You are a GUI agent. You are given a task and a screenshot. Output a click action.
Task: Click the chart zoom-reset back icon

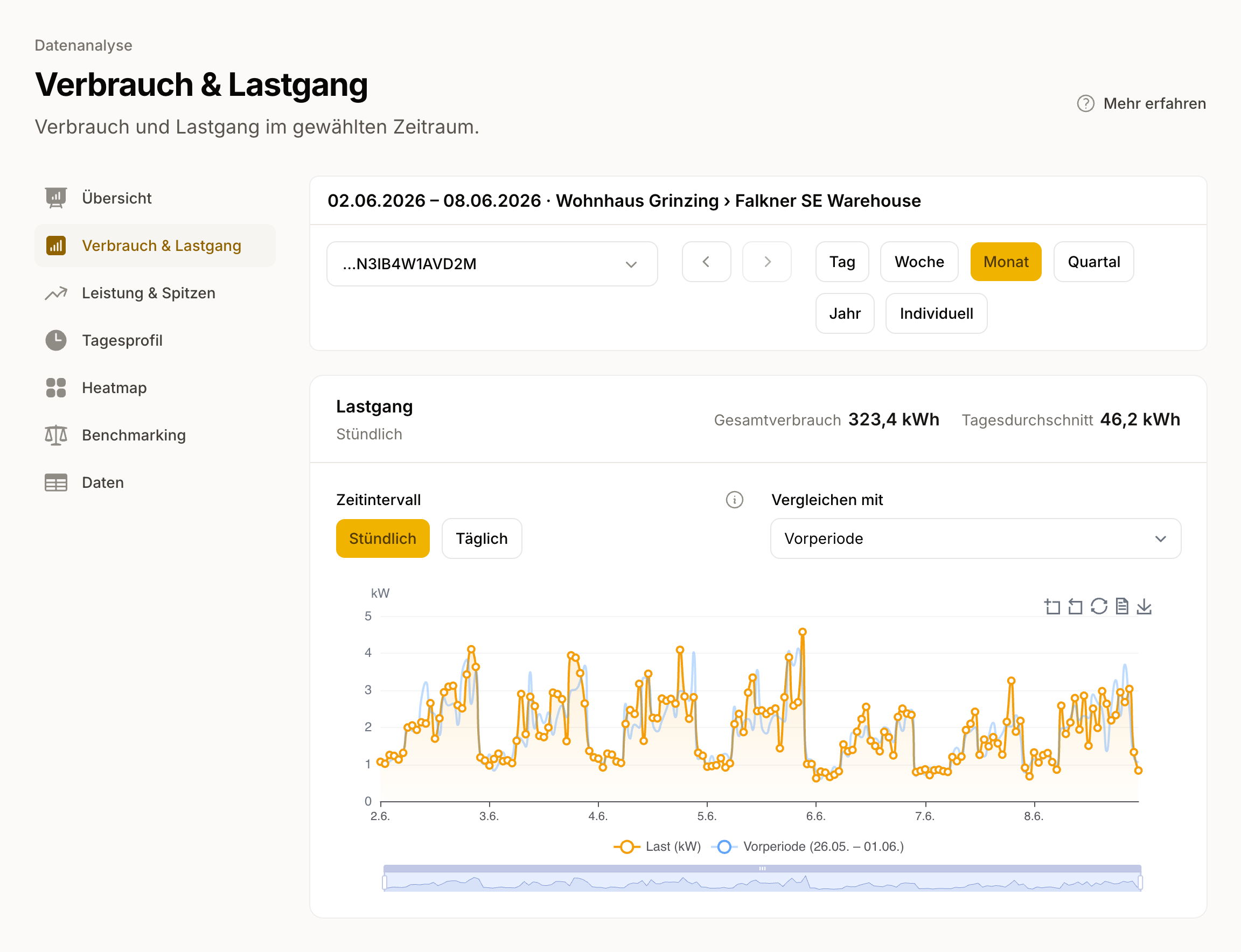1075,606
